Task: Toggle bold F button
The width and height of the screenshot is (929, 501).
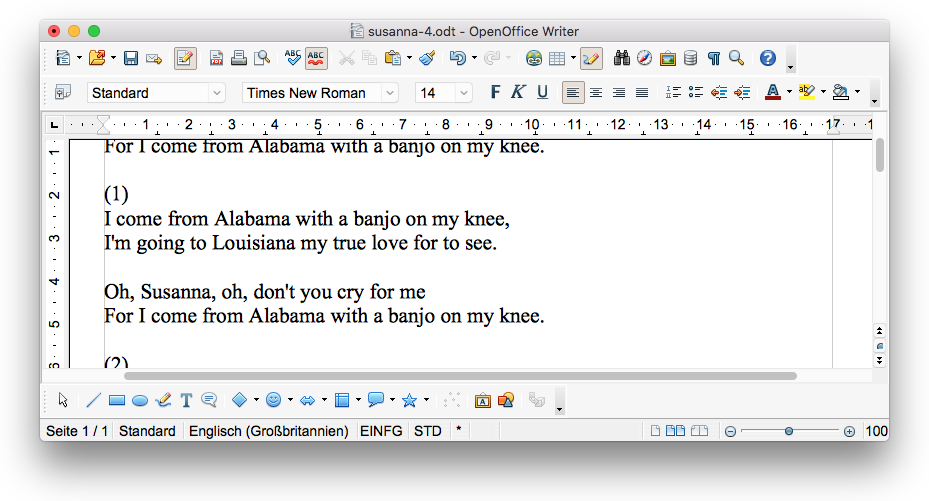Action: coord(495,92)
